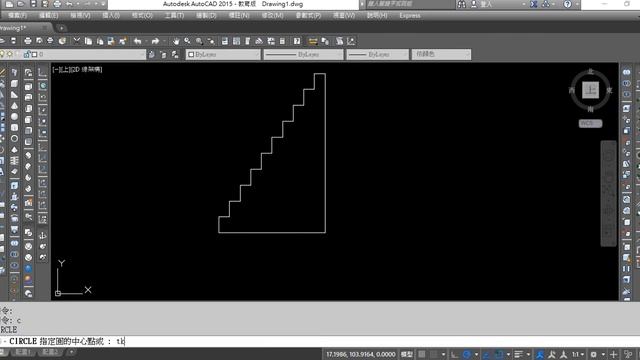Click Make Object's Layer Current icon

151,54
